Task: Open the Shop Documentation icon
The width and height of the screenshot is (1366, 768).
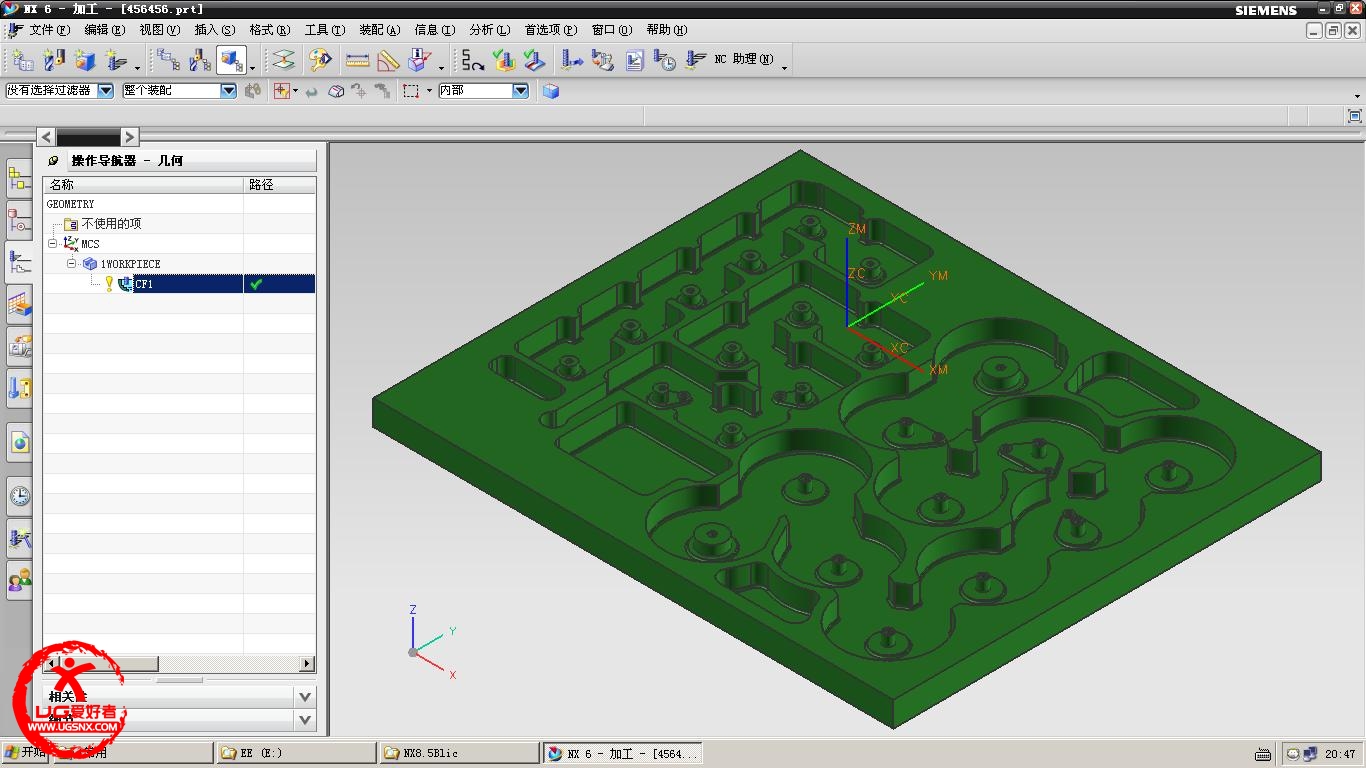Action: click(x=634, y=61)
